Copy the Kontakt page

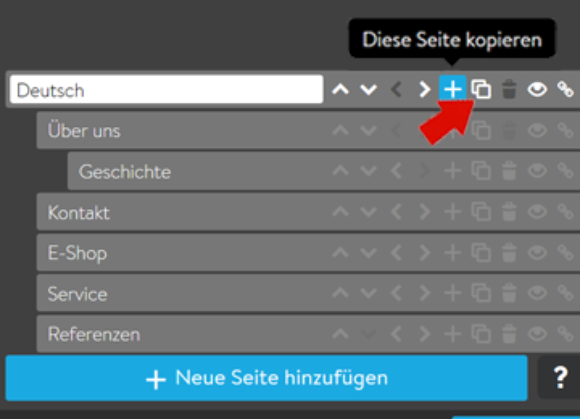click(x=481, y=212)
